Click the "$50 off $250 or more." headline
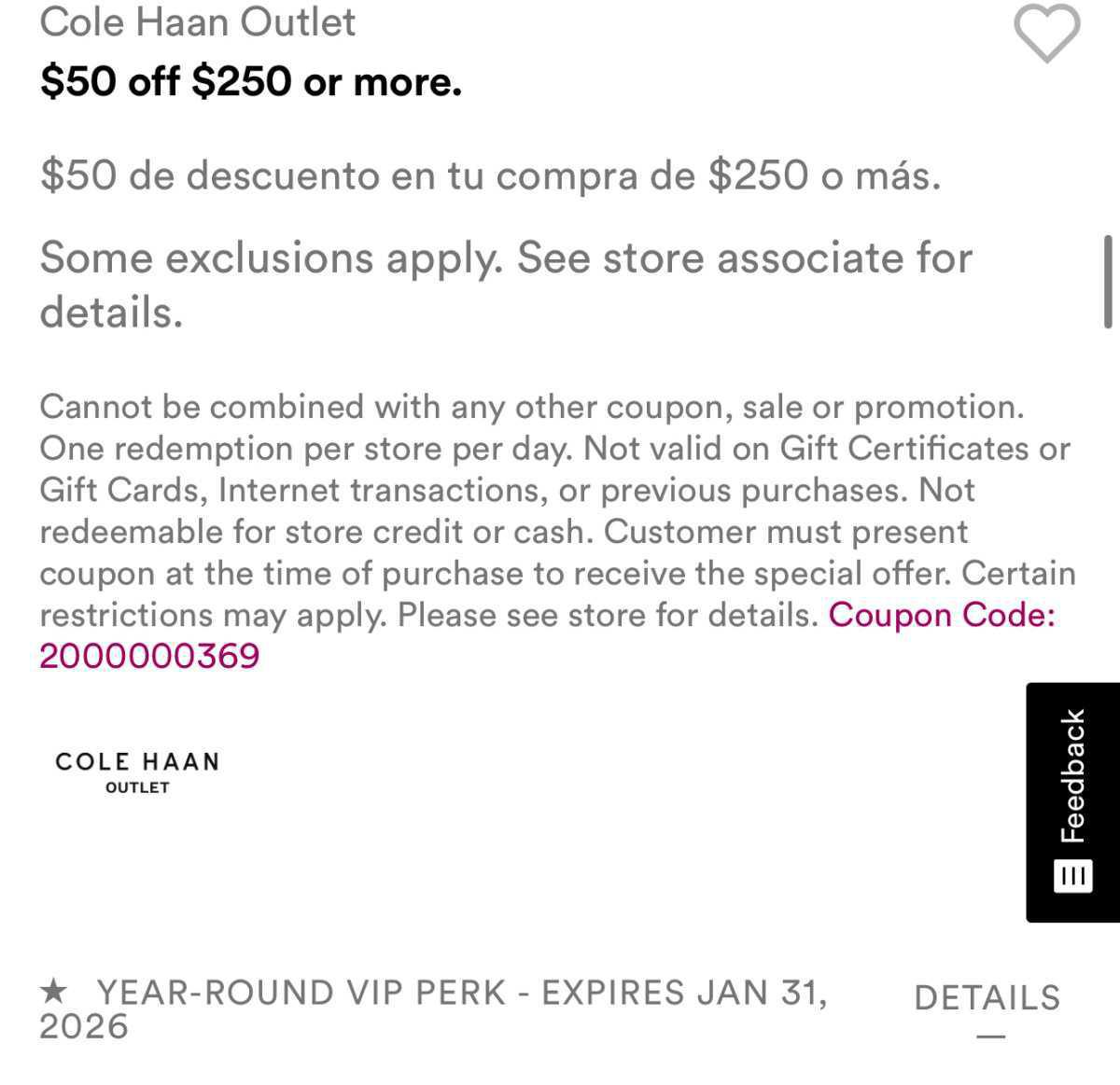 click(x=251, y=82)
